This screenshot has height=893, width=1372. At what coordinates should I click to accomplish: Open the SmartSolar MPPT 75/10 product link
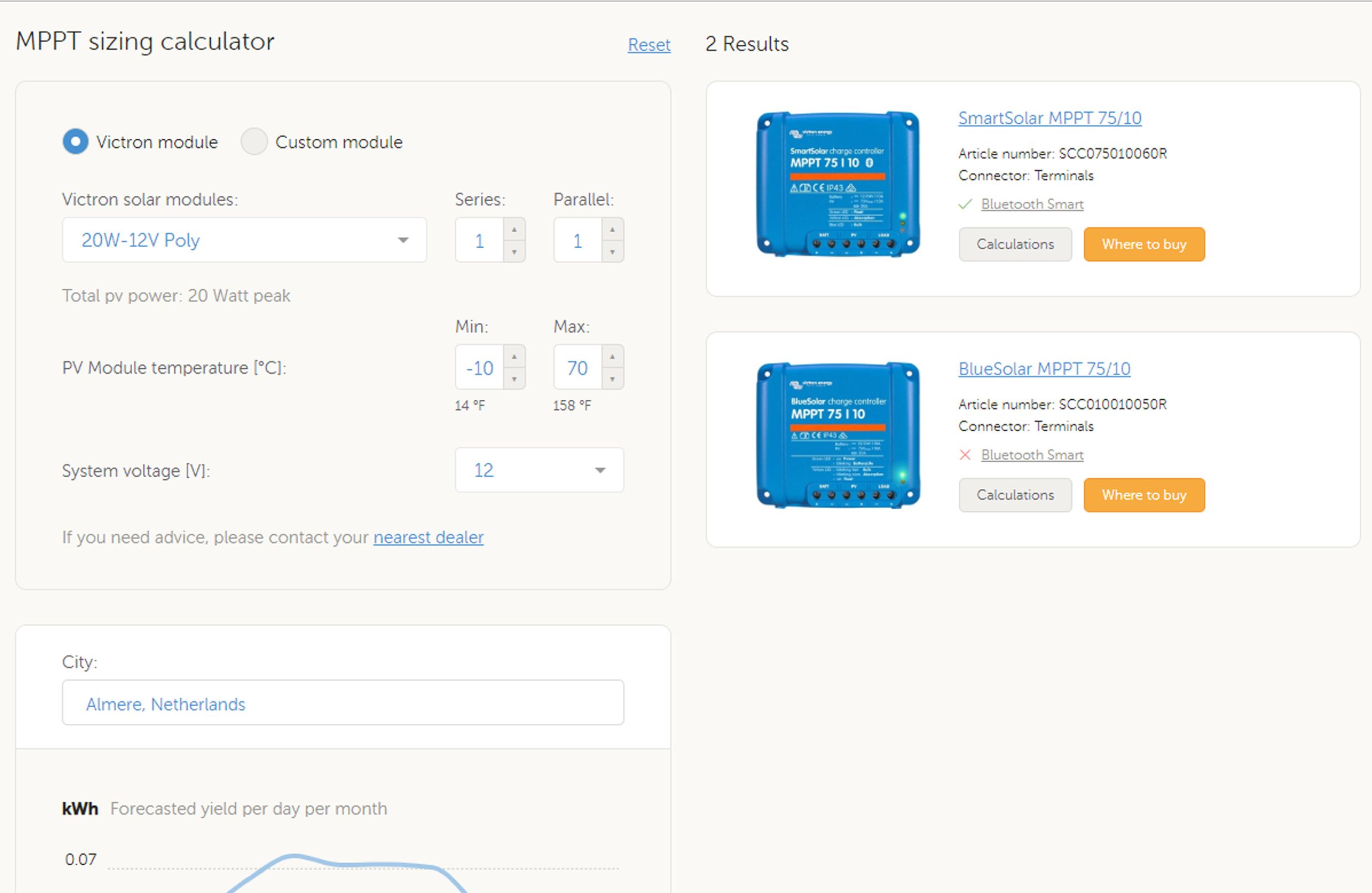[x=1050, y=118]
